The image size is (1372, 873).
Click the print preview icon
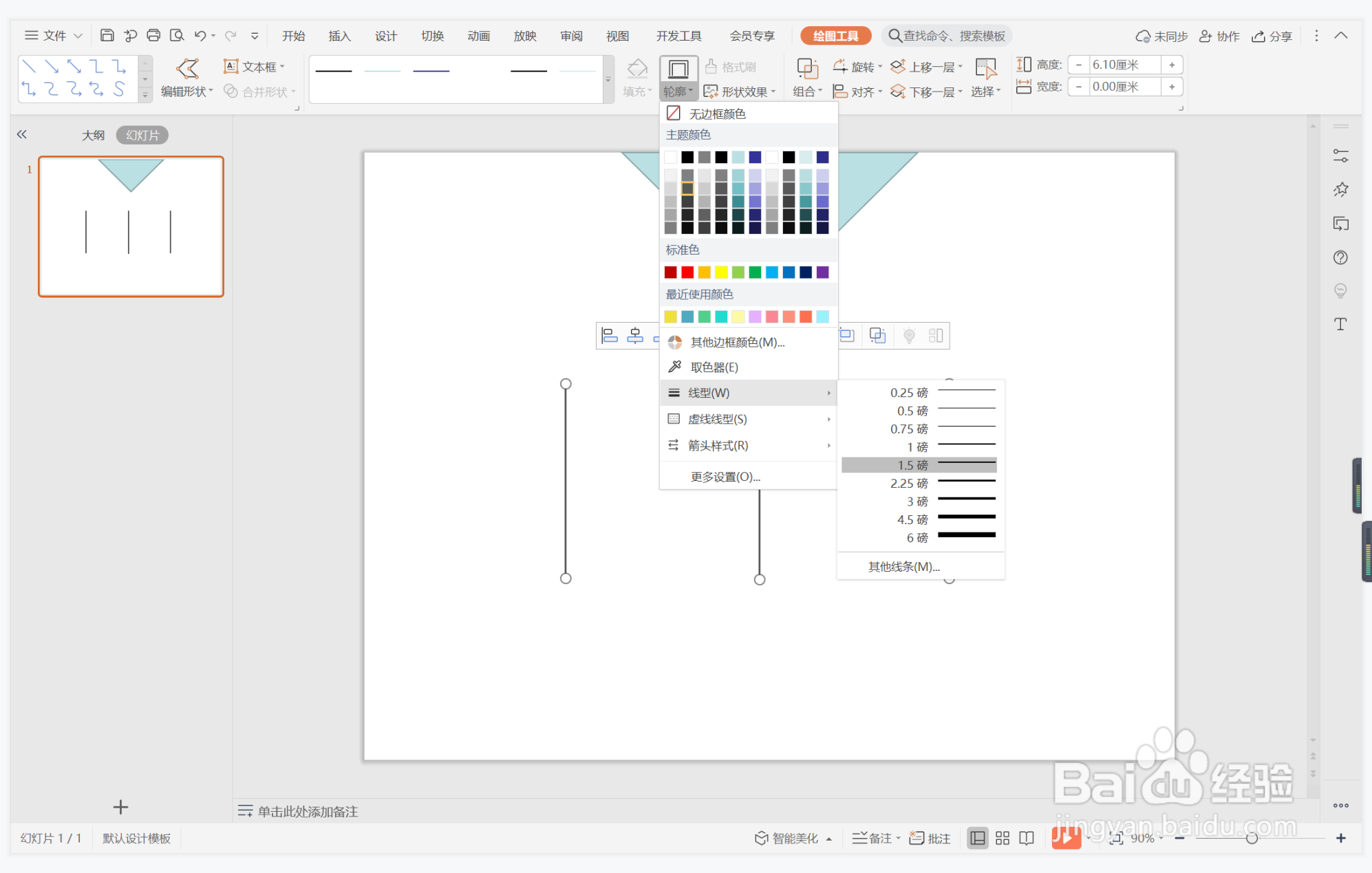click(177, 35)
